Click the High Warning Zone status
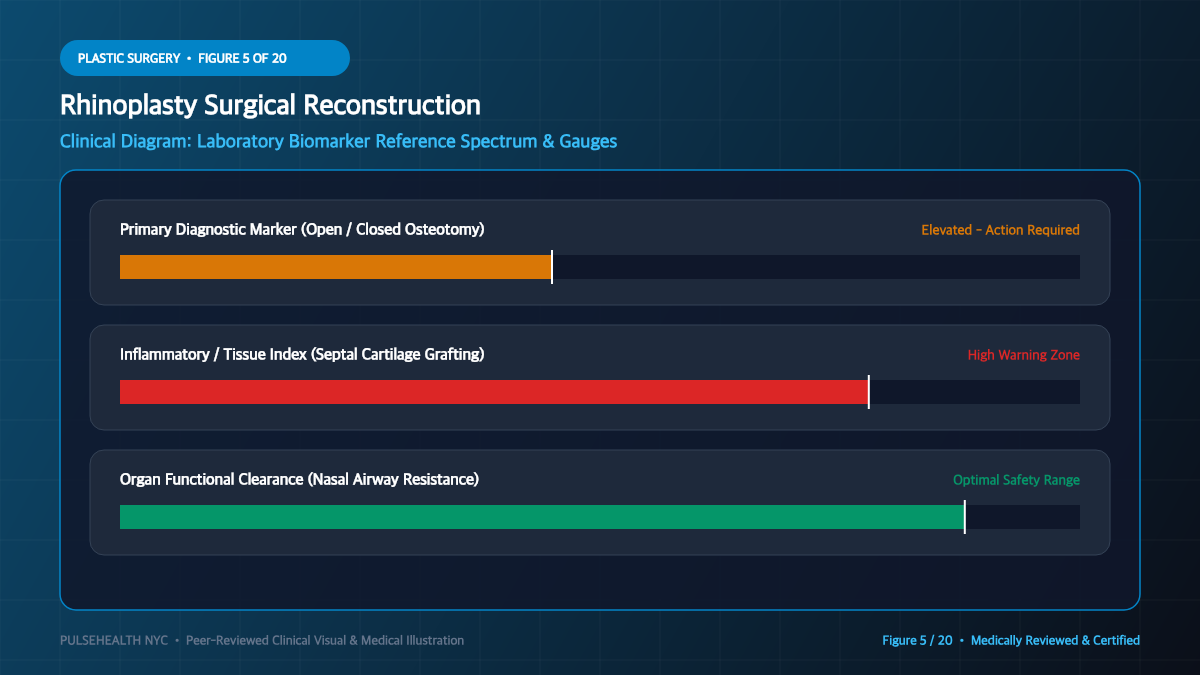 coord(1023,355)
